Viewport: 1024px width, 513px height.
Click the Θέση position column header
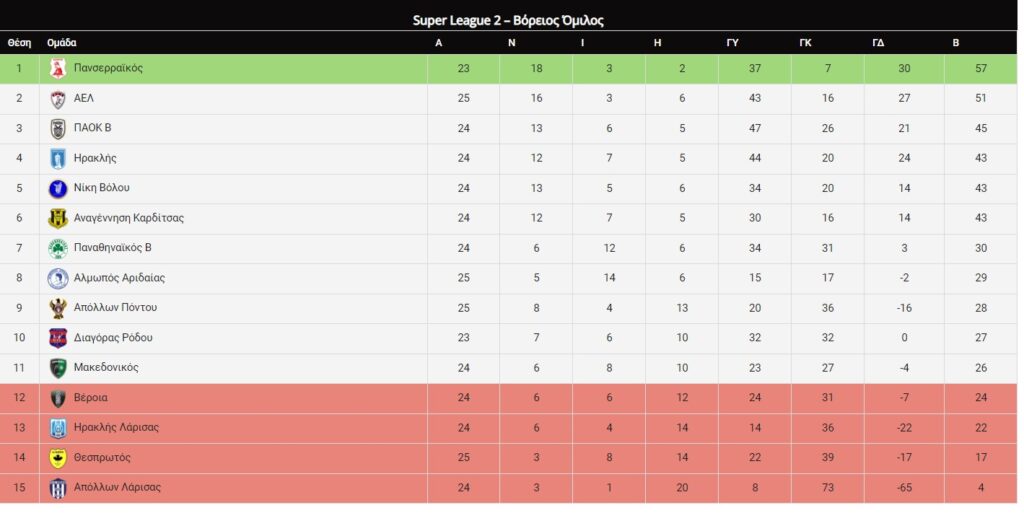click(x=19, y=43)
